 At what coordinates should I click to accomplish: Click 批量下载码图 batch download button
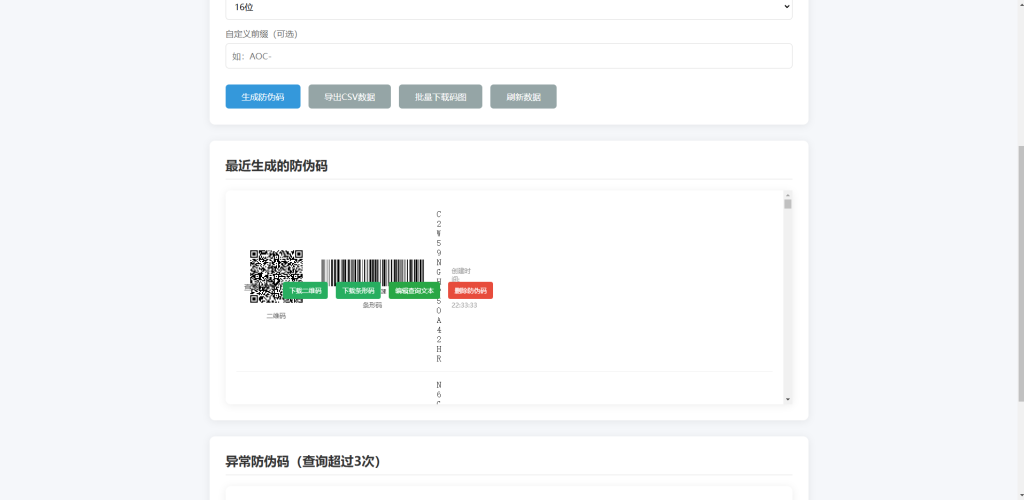pyautogui.click(x=440, y=97)
